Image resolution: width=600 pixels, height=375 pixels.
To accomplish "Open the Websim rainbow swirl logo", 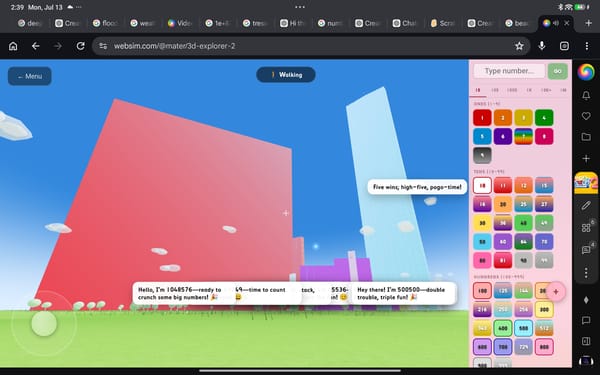I will click(586, 72).
